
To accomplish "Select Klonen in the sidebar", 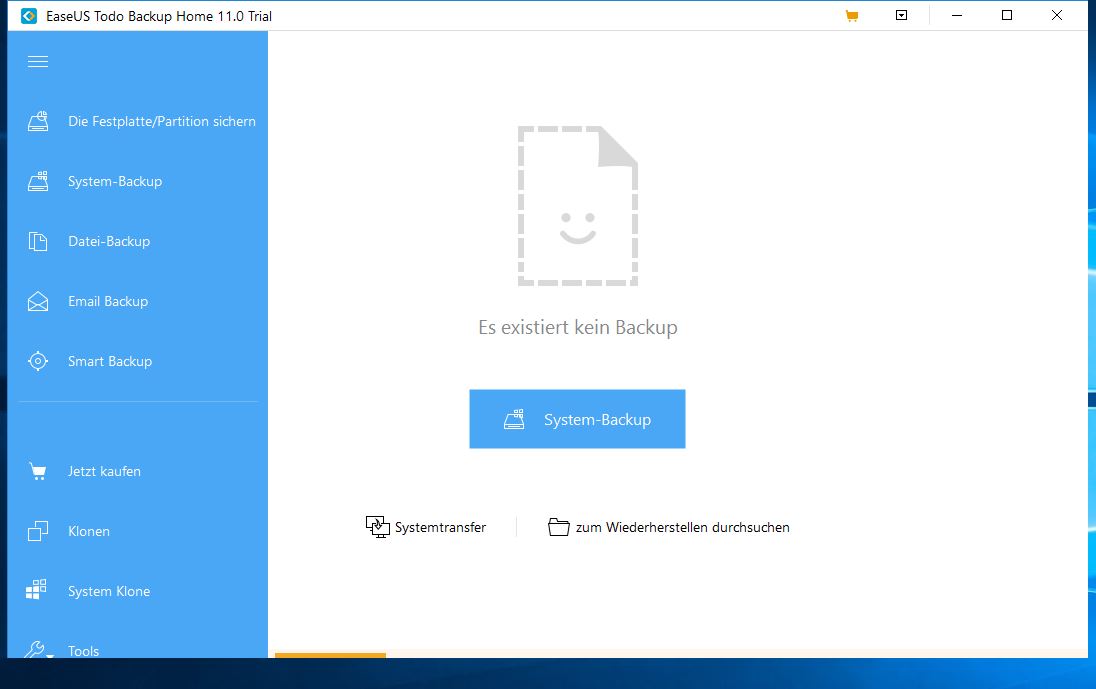I will (x=89, y=531).
